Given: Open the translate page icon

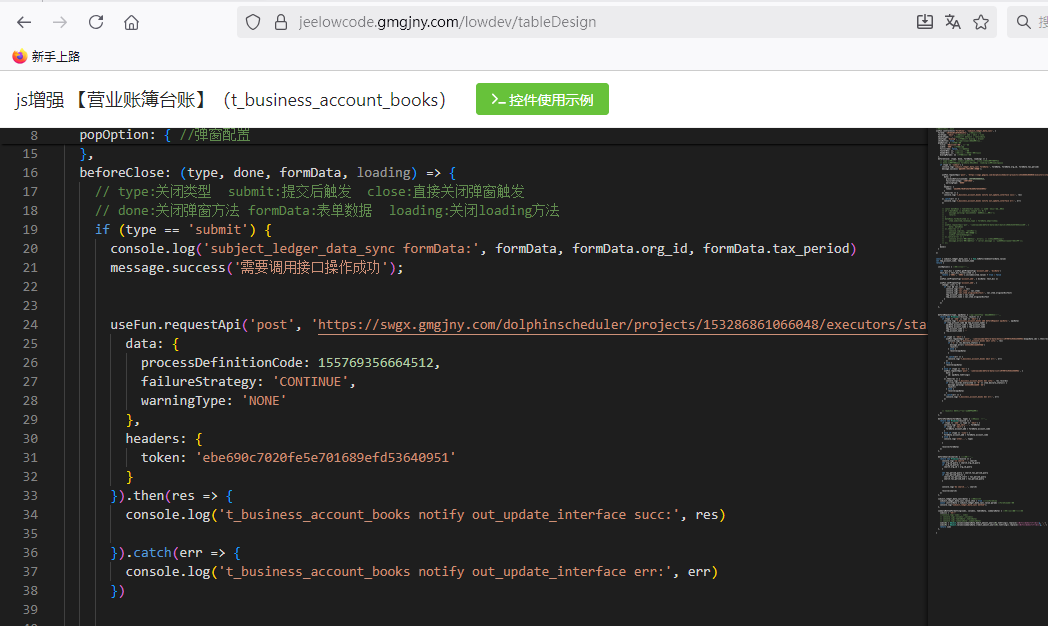Looking at the screenshot, I should tap(953, 22).
